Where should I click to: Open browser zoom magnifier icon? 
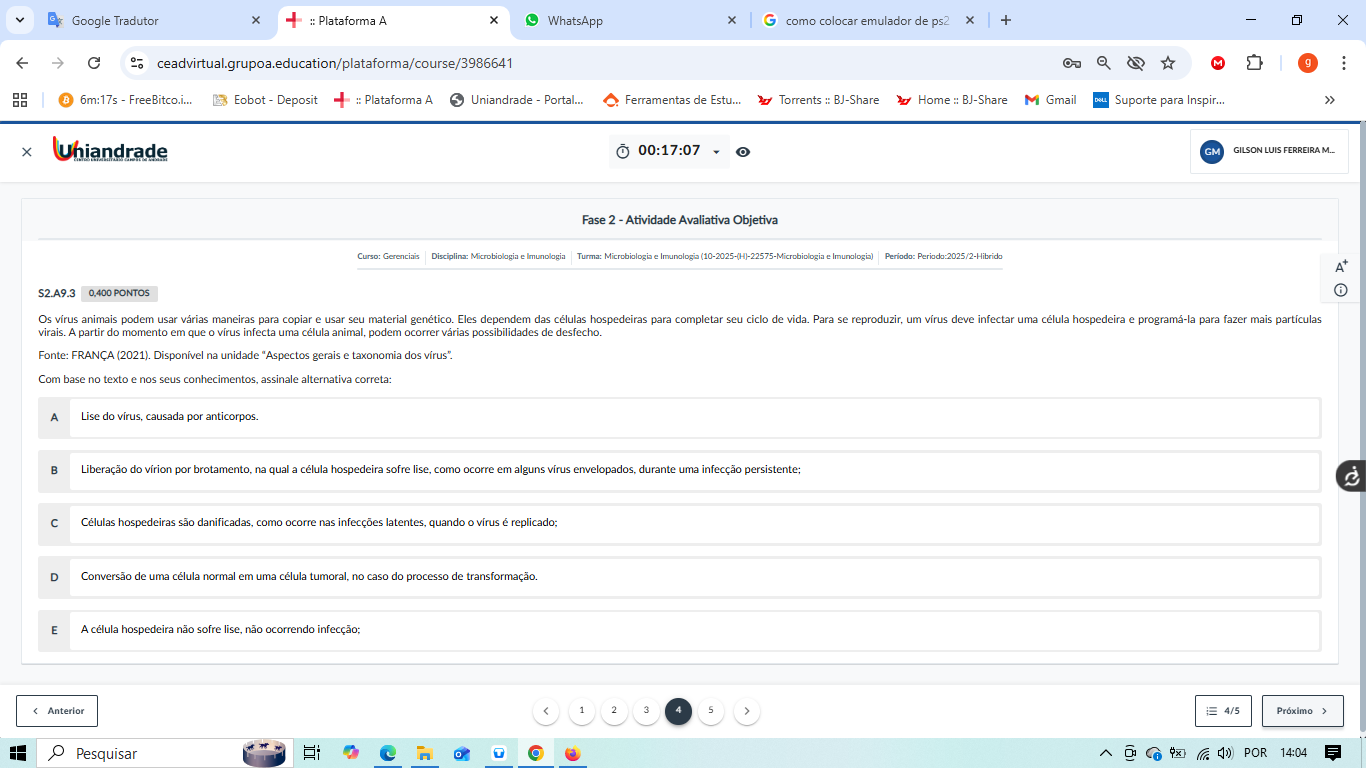[1104, 63]
